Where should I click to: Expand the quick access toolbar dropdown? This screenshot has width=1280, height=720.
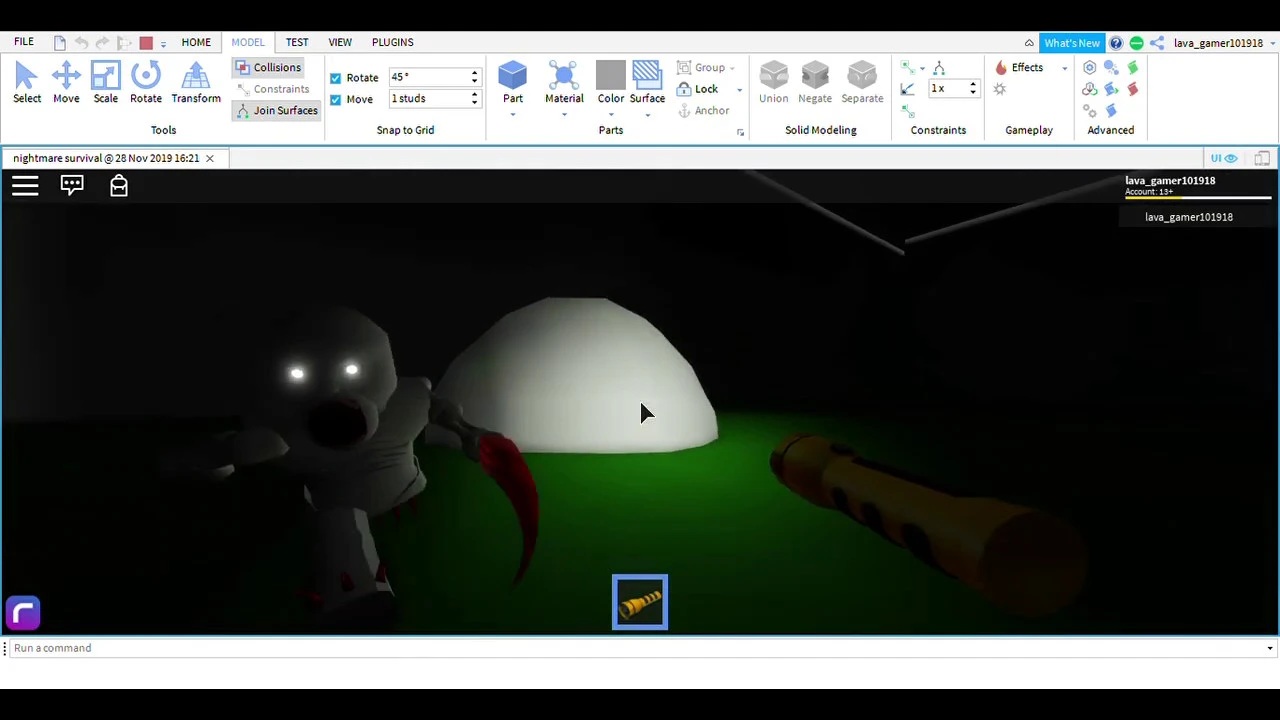163,43
